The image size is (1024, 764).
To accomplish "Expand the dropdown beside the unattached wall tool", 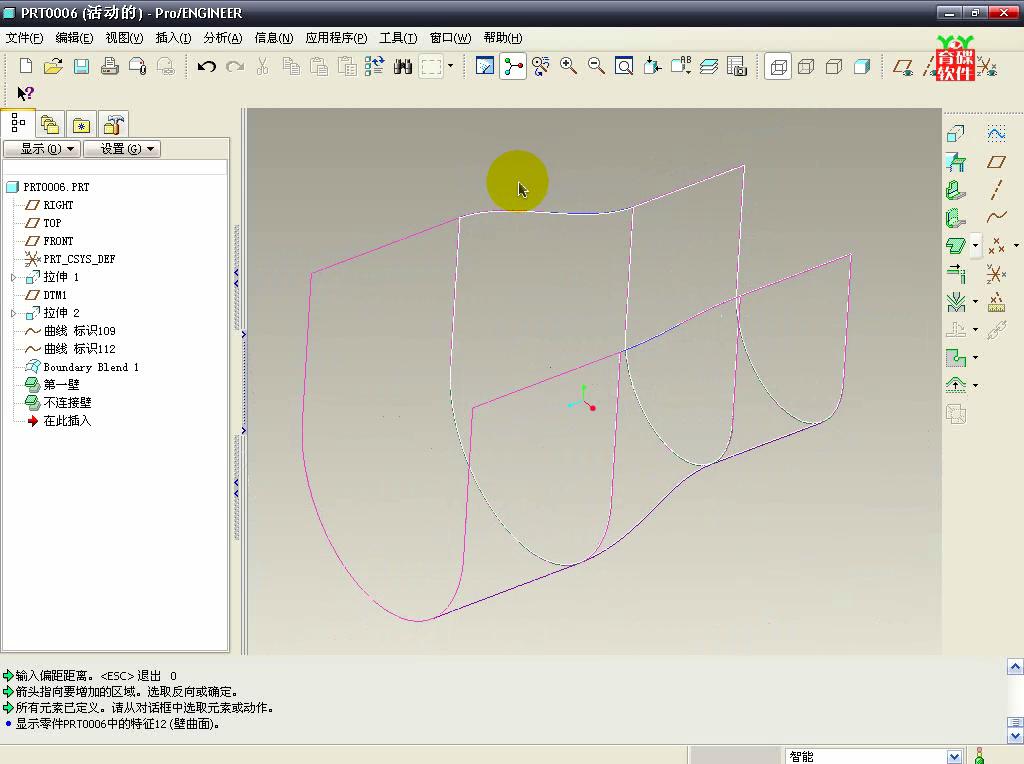I will [976, 246].
